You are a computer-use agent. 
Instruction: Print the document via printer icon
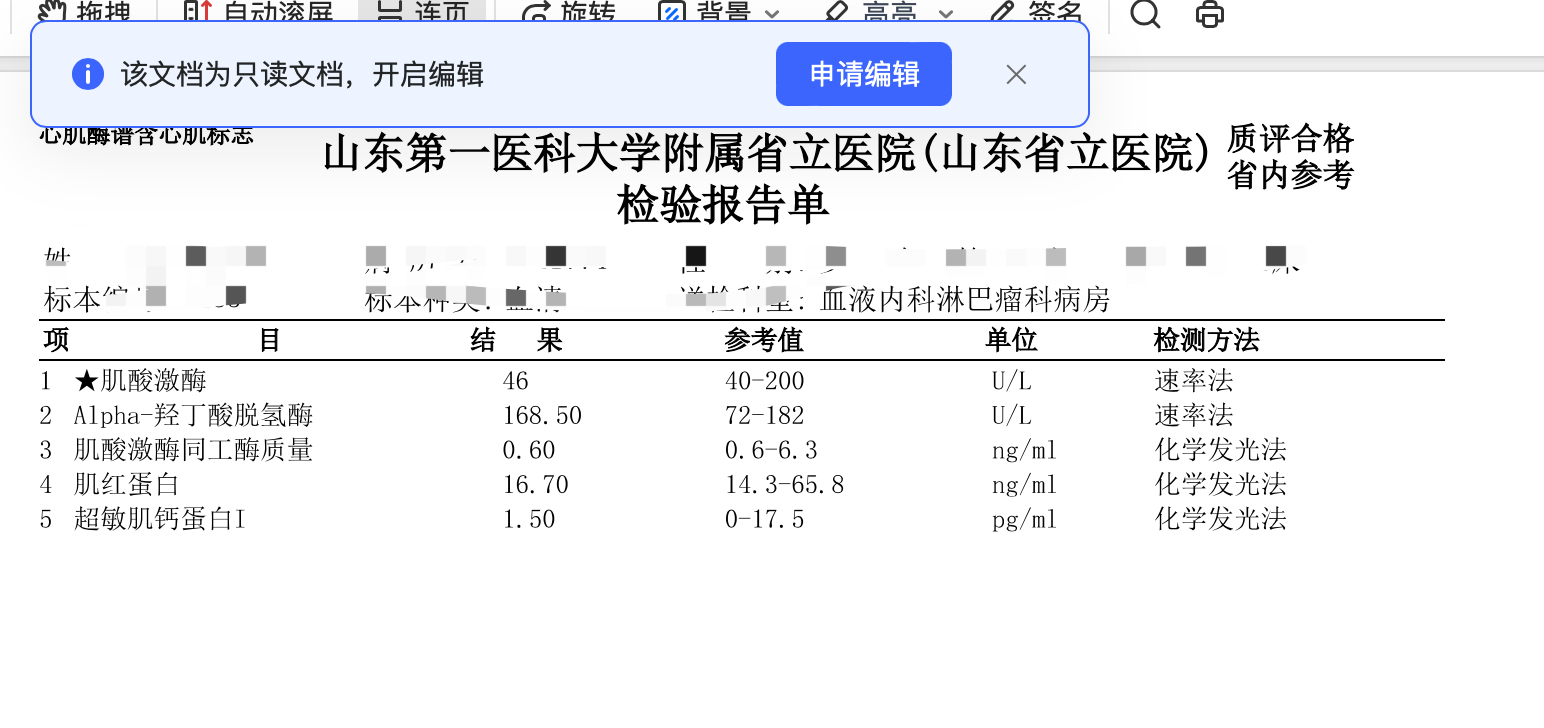[1210, 13]
